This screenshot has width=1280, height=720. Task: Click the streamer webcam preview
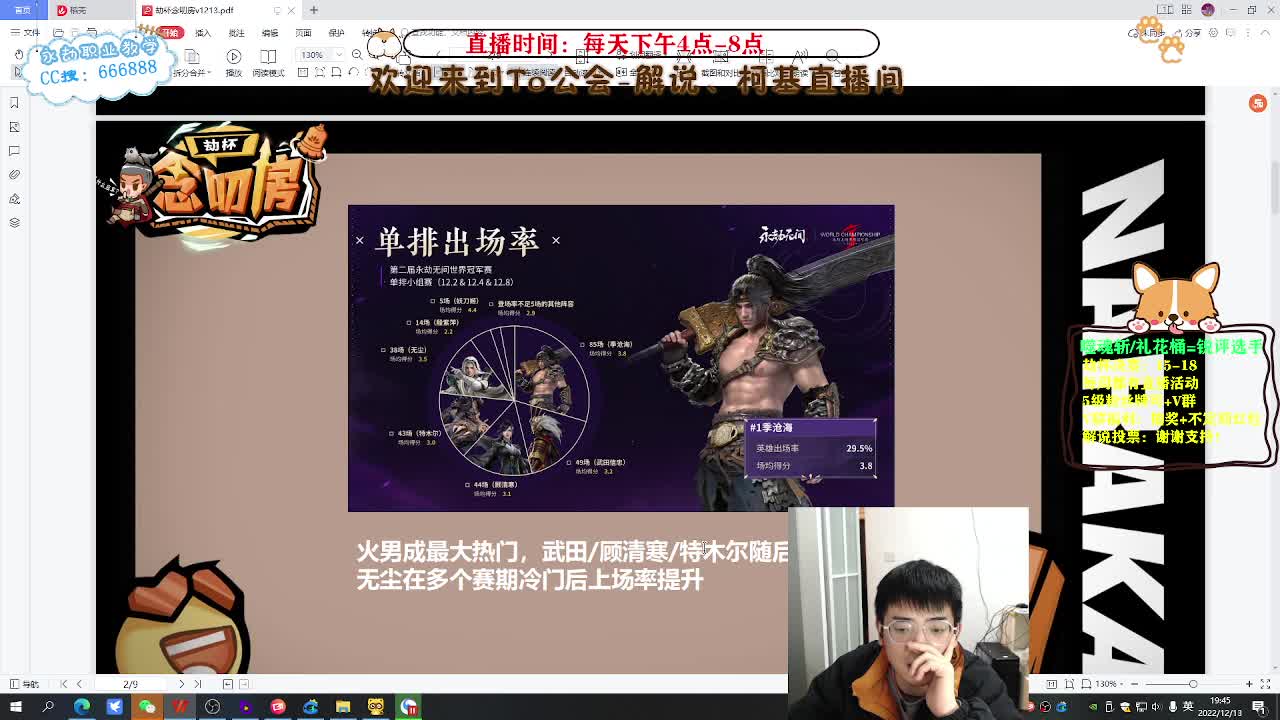pos(908,610)
